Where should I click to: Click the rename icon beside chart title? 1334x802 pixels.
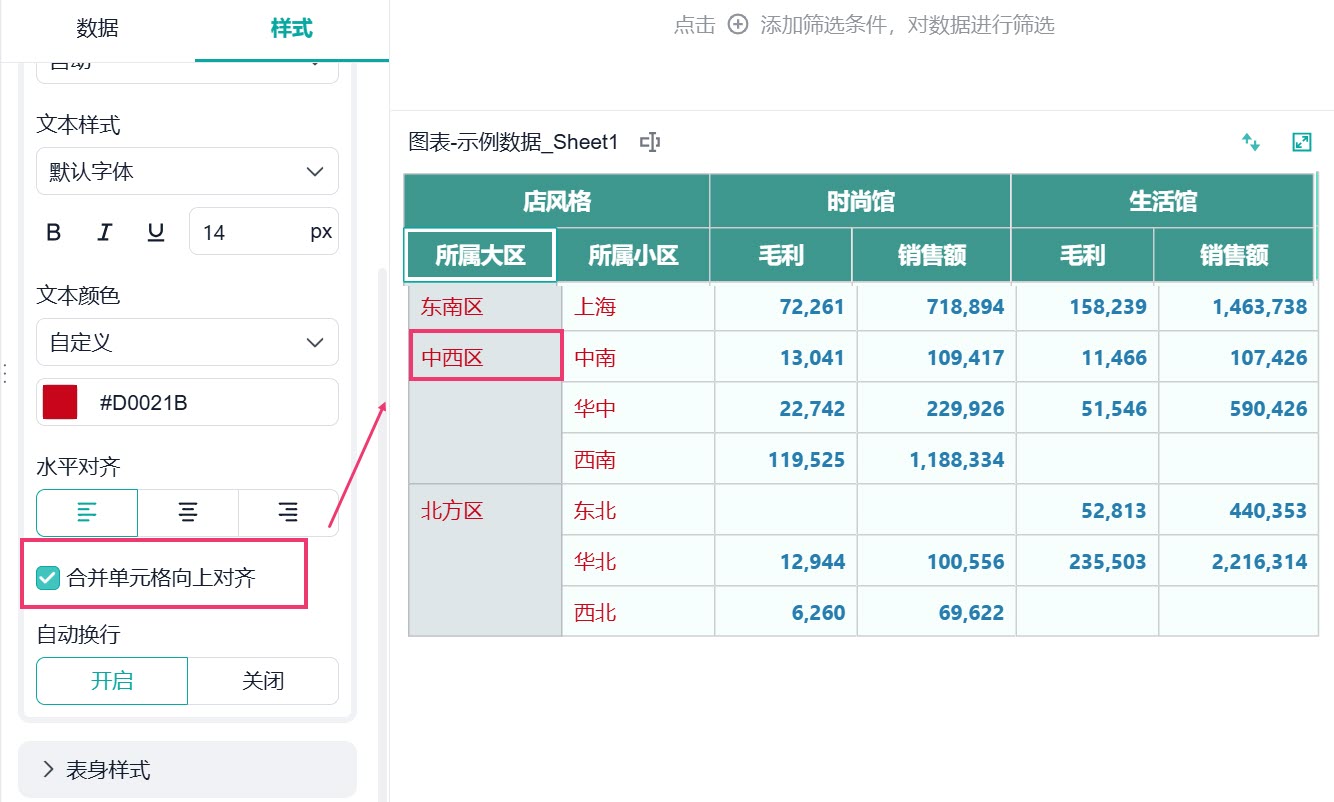pyautogui.click(x=650, y=142)
